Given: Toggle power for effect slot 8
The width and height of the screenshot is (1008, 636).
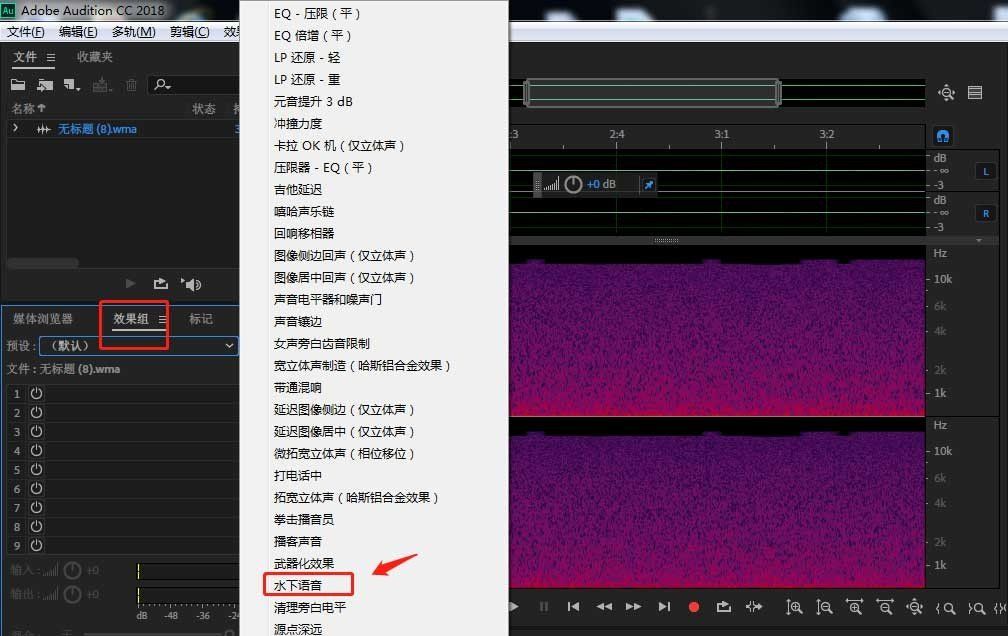Looking at the screenshot, I should coord(37,526).
